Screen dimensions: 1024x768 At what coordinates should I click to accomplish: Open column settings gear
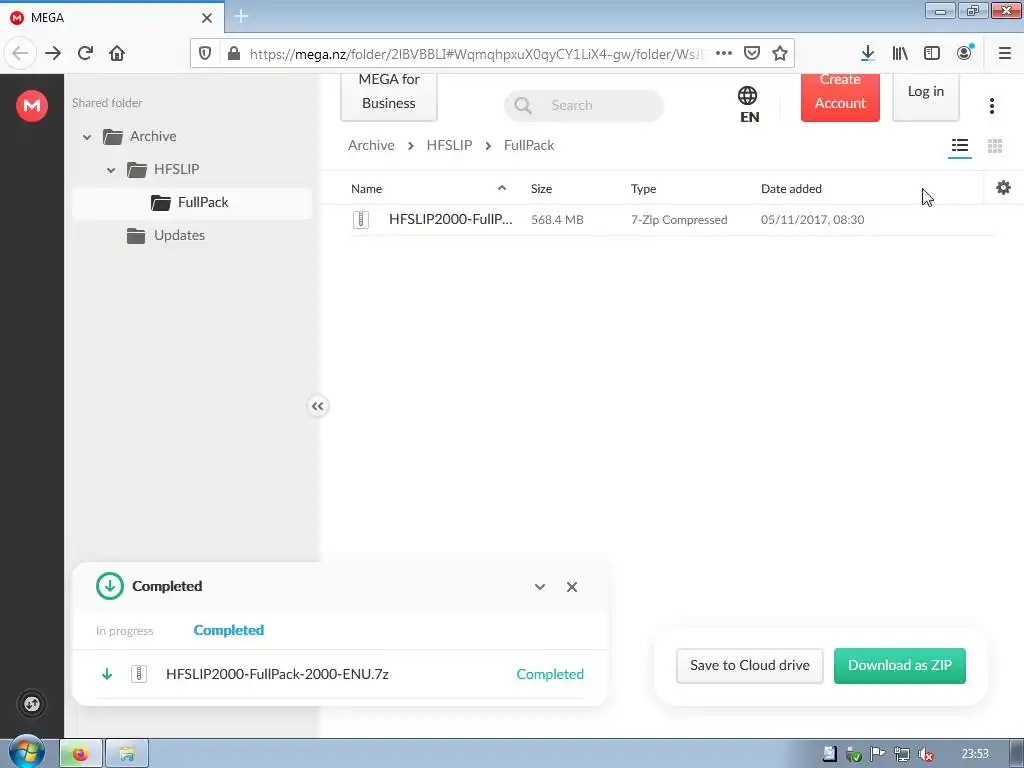pyautogui.click(x=1003, y=188)
